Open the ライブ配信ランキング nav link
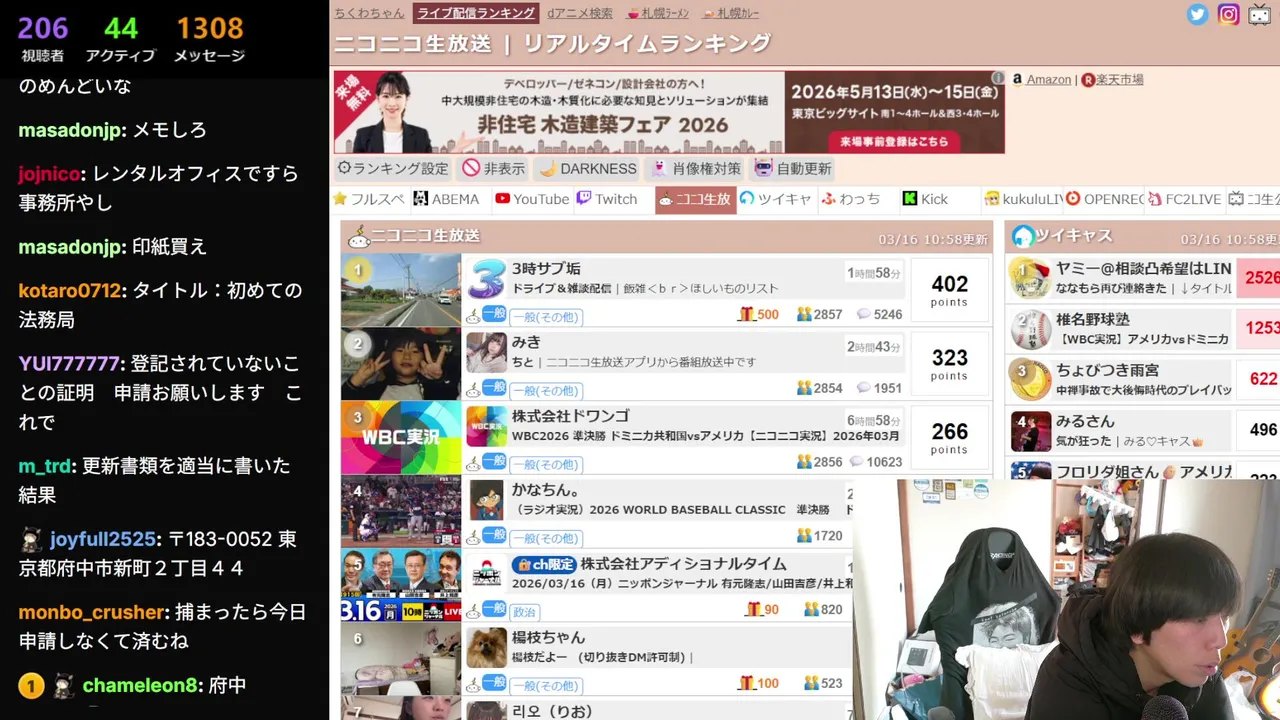This screenshot has width=1280, height=720. (x=476, y=13)
